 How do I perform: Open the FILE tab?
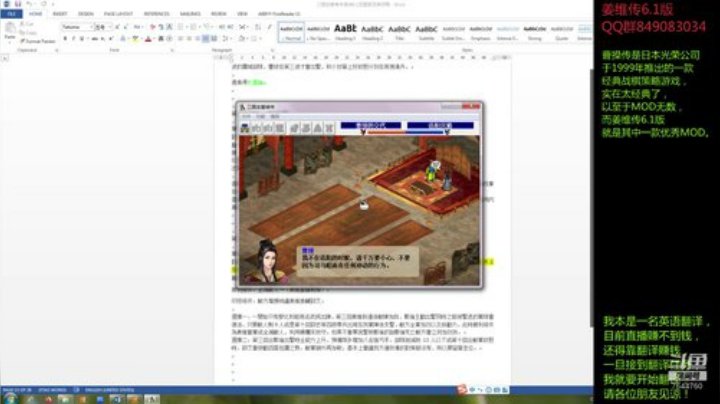11,14
